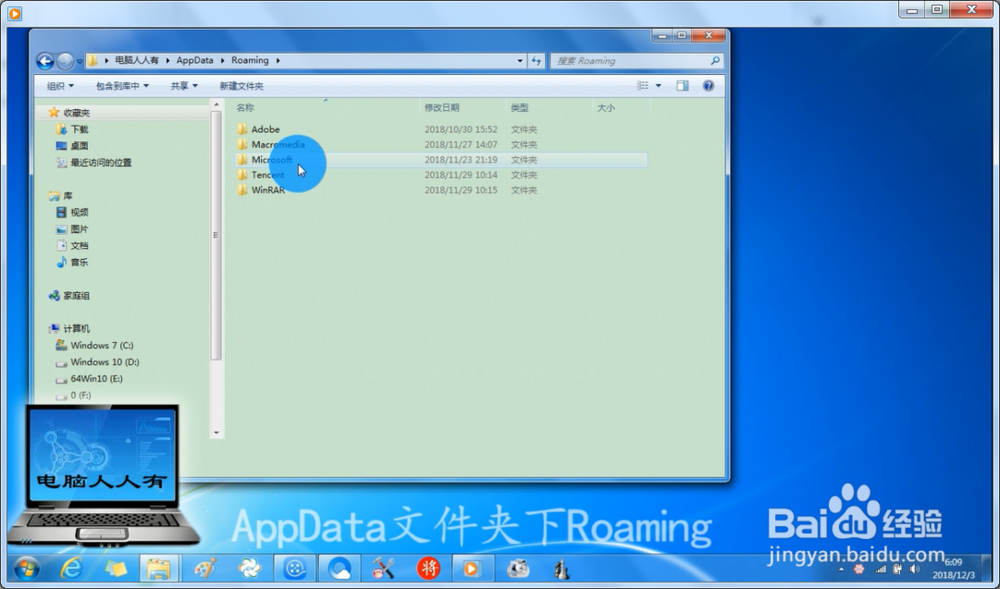Click 库 in navigation pane
Image resolution: width=1000 pixels, height=589 pixels.
pos(67,196)
